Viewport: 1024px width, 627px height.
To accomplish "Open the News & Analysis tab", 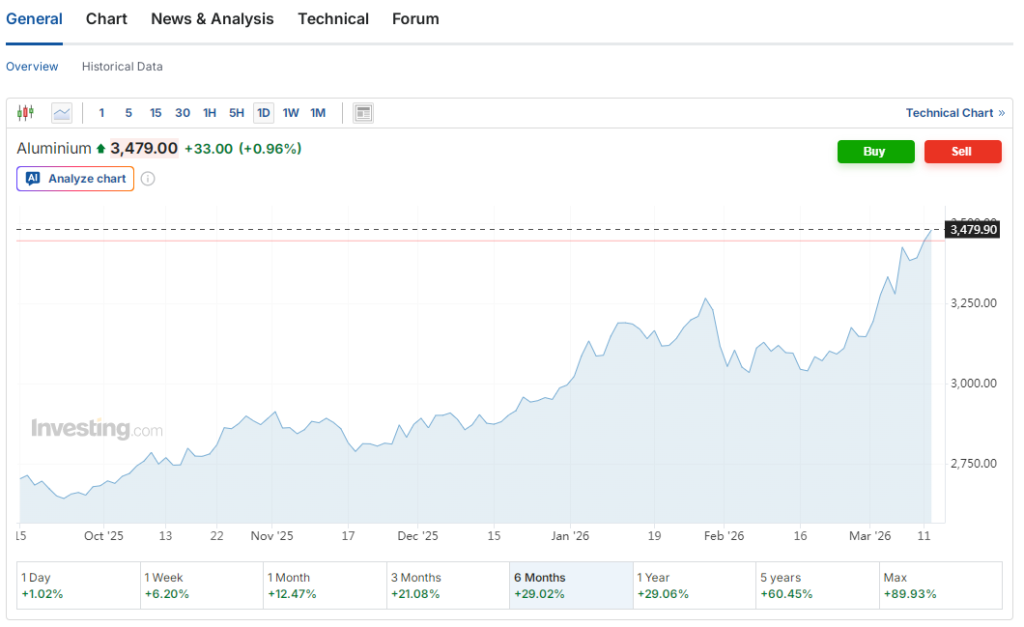I will tap(212, 19).
